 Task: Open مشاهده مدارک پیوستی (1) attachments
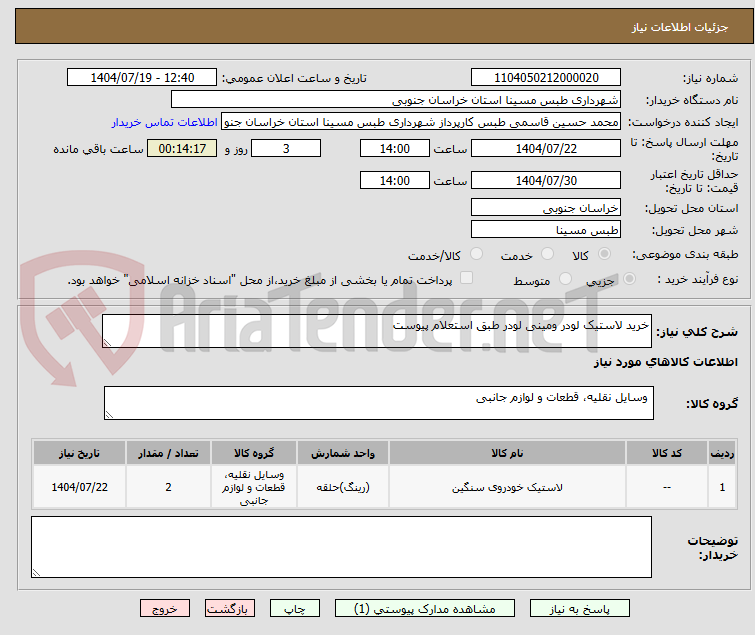click(425, 609)
